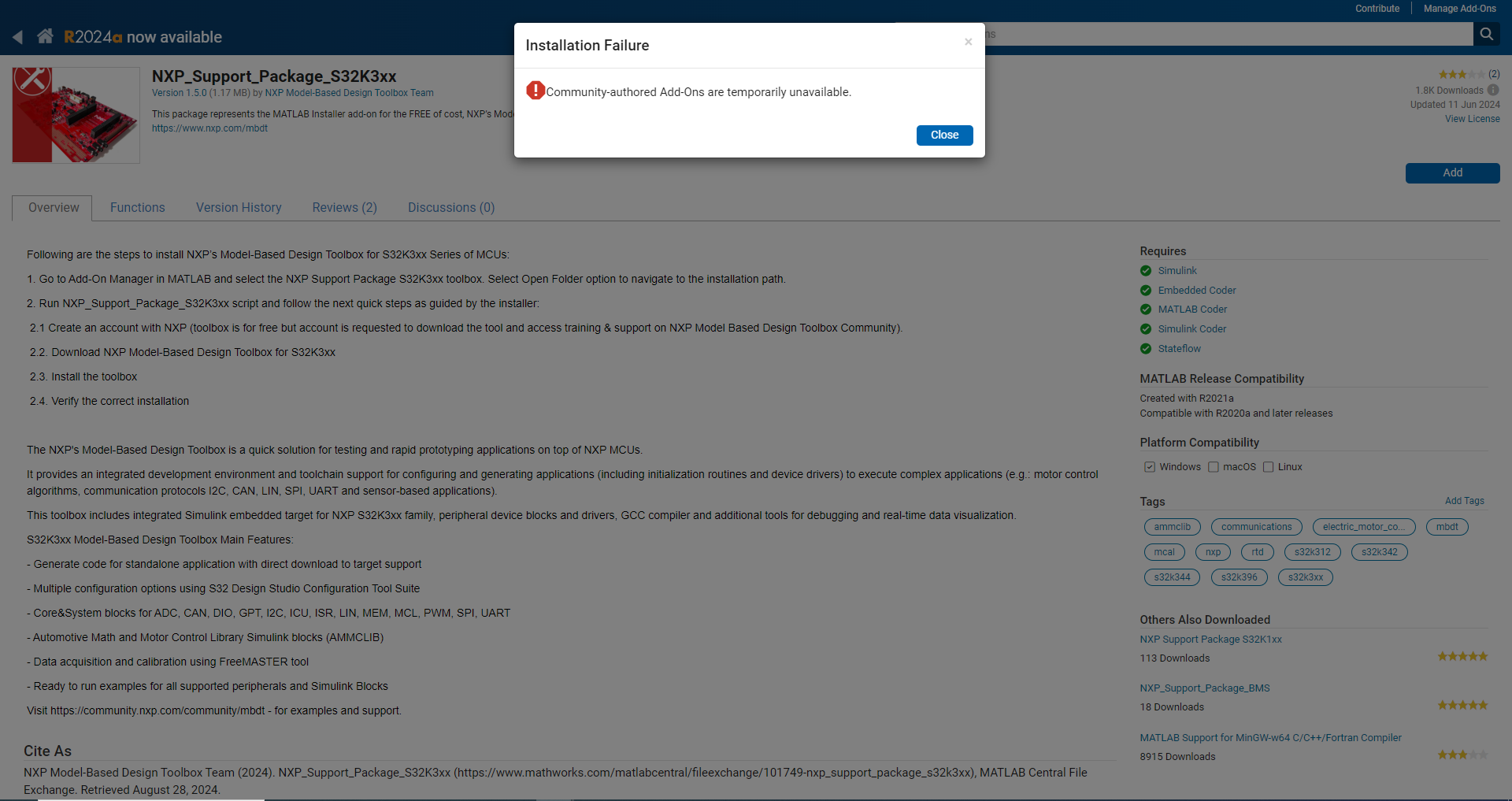Enable the macOS platform checkbox

tap(1213, 466)
